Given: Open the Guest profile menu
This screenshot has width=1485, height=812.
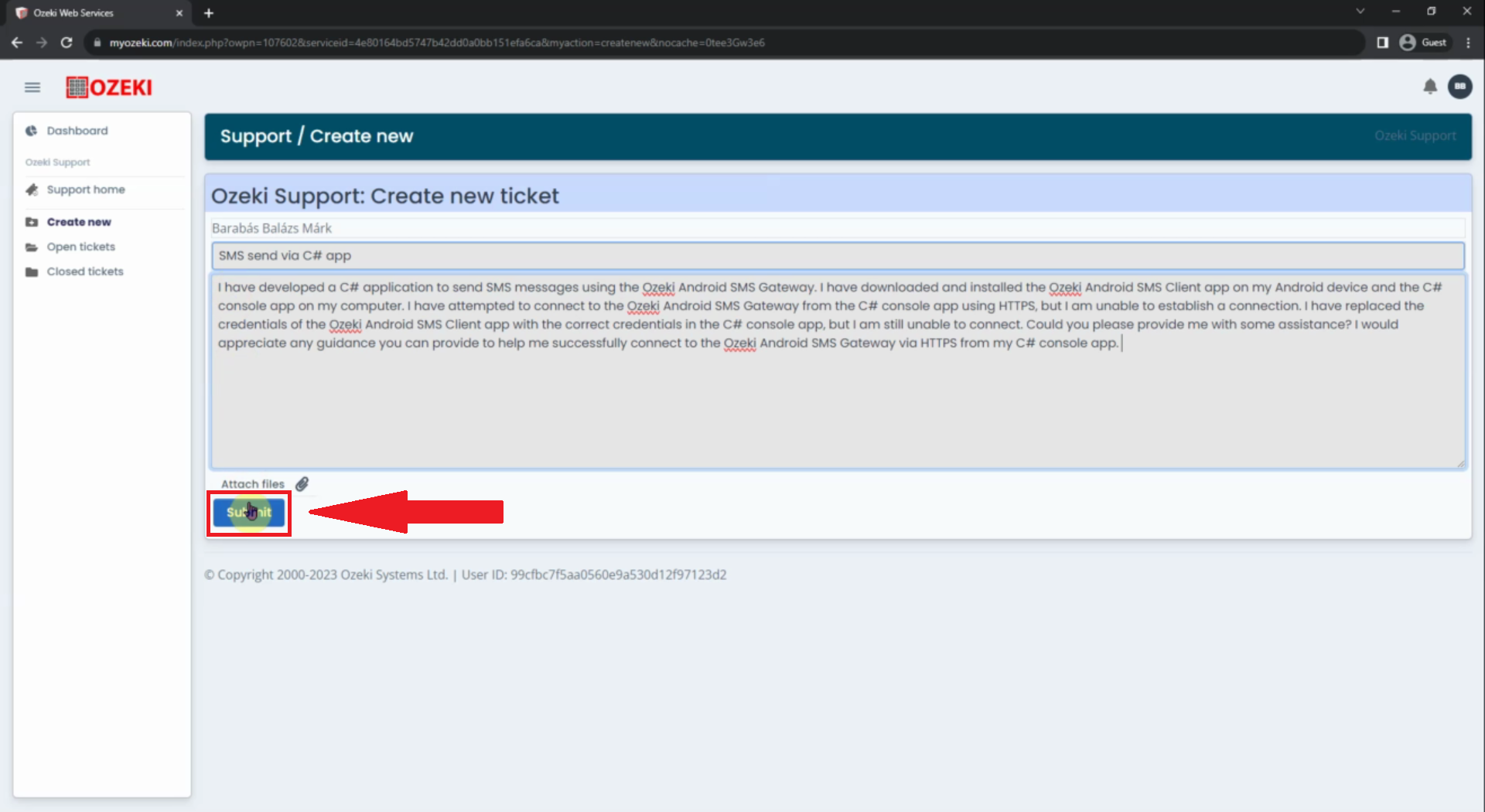Looking at the screenshot, I should click(1423, 43).
